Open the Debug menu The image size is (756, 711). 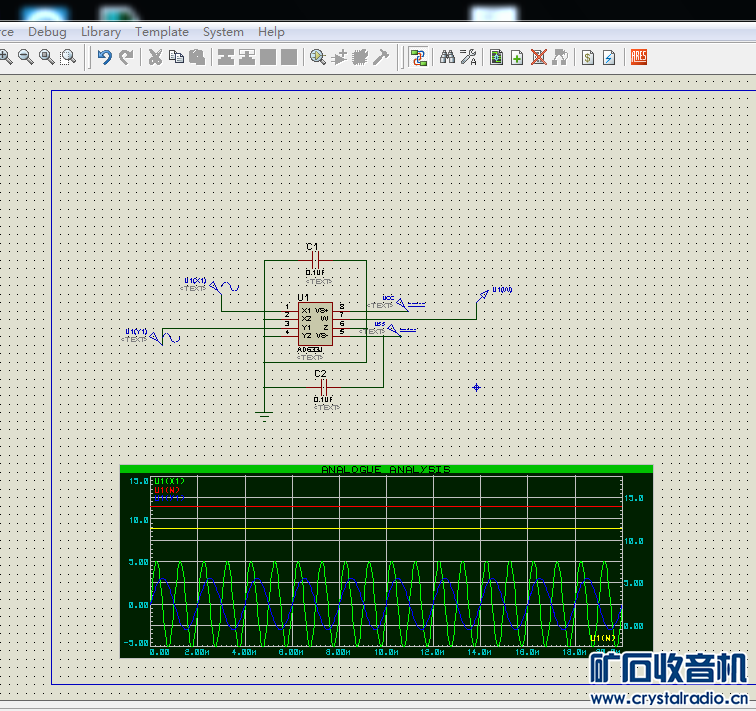click(x=47, y=31)
